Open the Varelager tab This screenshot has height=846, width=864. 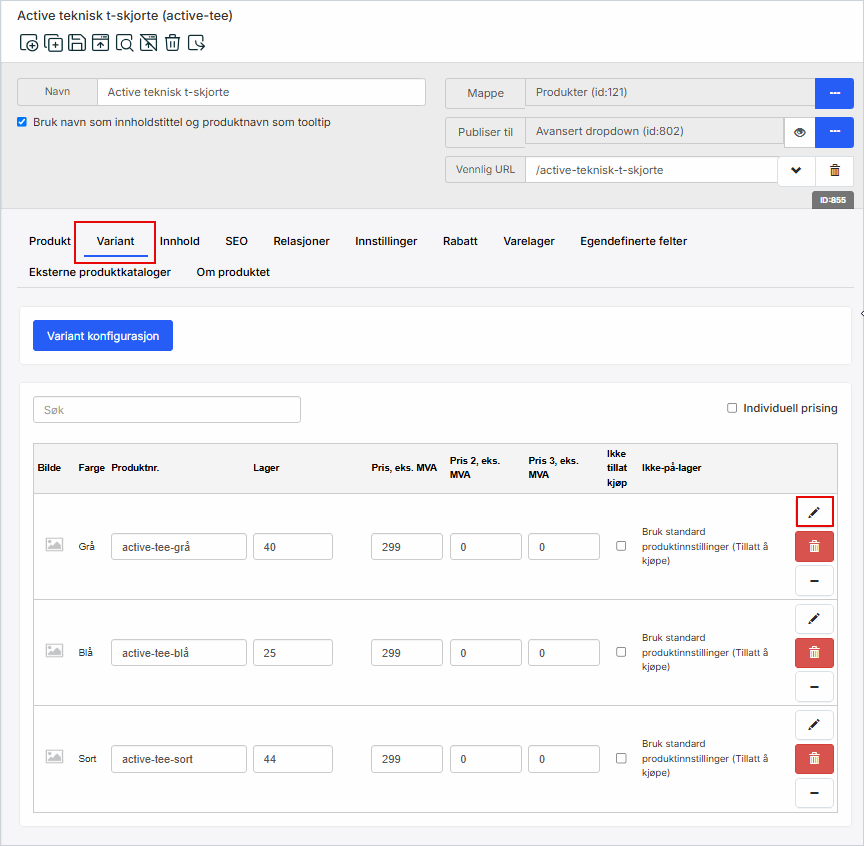[x=529, y=241]
